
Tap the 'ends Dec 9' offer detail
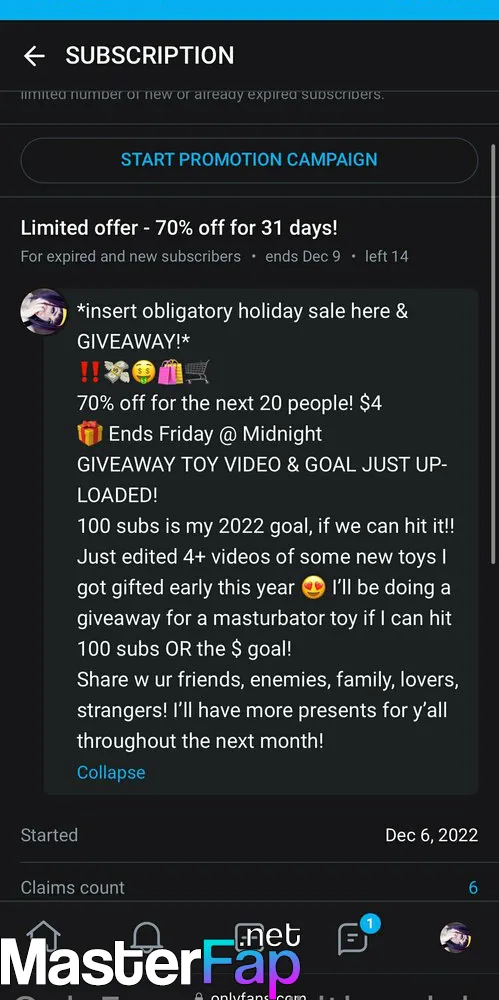pos(302,256)
